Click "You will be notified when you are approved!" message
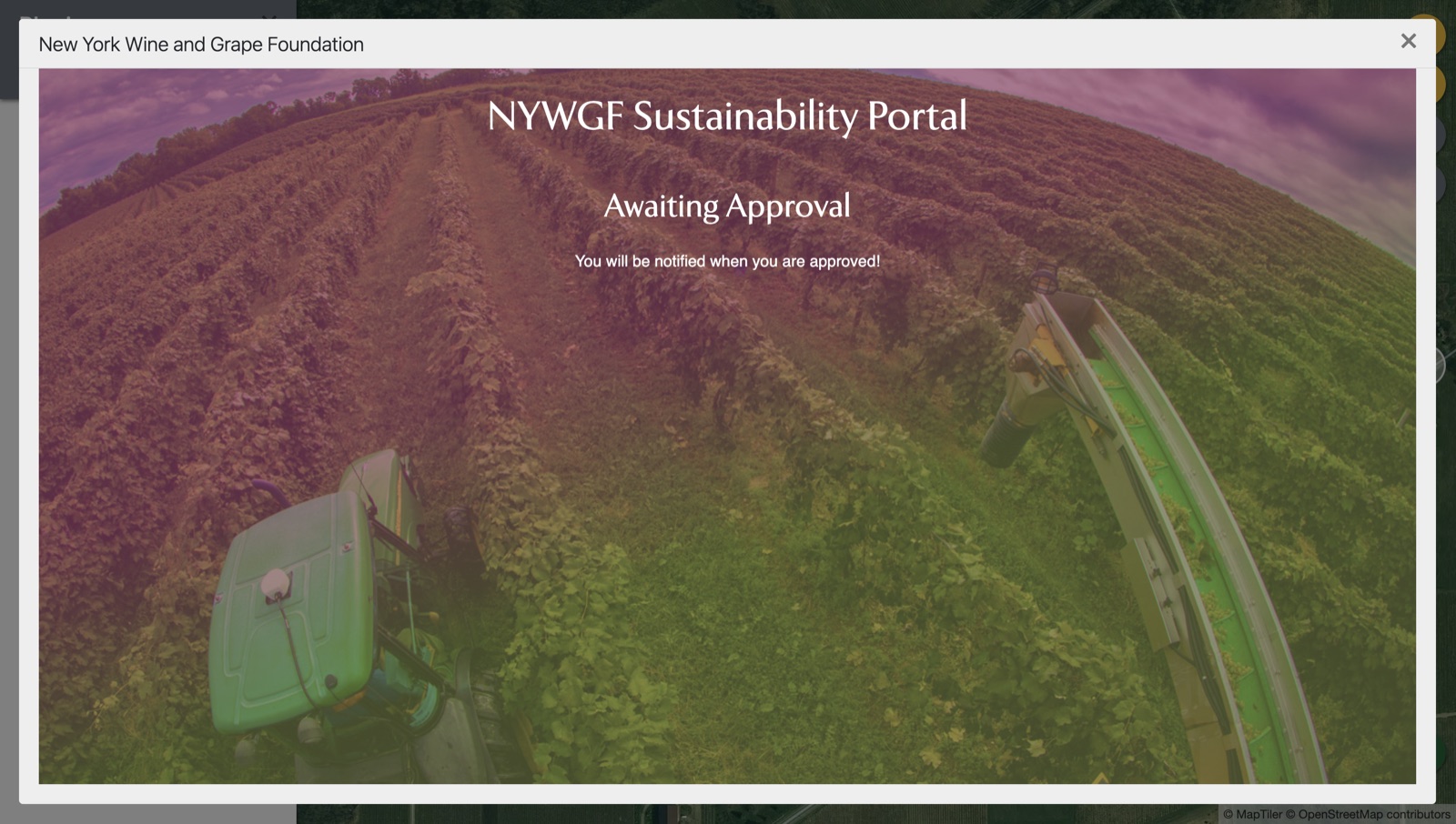The height and width of the screenshot is (824, 1456). pyautogui.click(x=727, y=261)
